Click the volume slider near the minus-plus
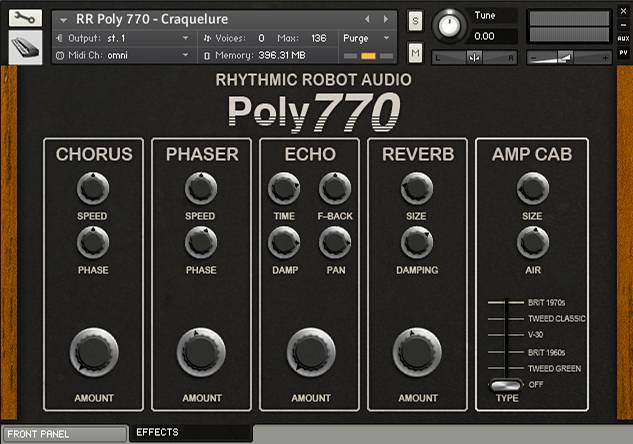Viewport: 633px width, 444px height. [x=569, y=58]
